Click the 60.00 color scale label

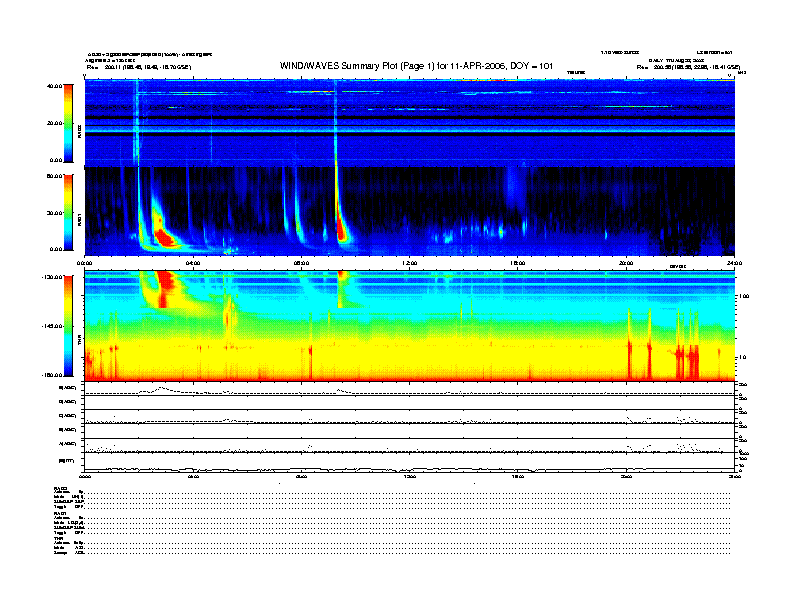point(54,176)
